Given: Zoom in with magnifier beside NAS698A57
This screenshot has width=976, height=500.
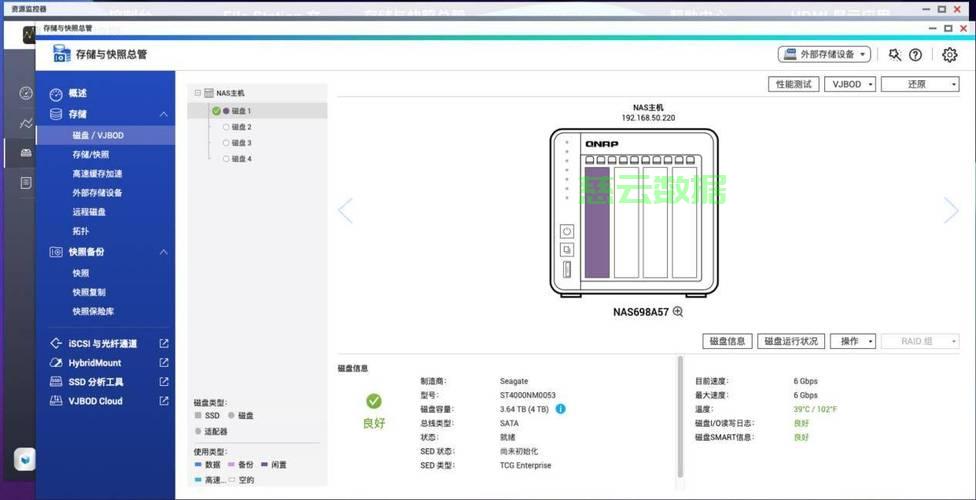Looking at the screenshot, I should coord(678,312).
